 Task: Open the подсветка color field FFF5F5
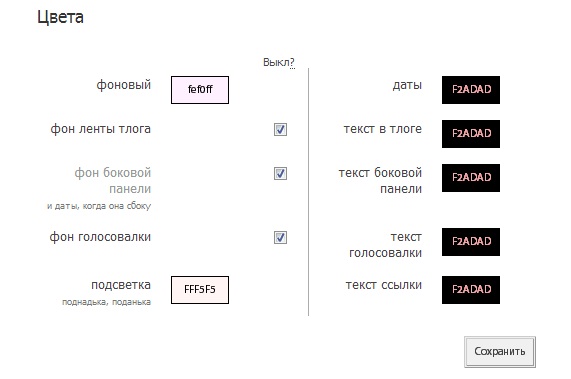[200, 290]
